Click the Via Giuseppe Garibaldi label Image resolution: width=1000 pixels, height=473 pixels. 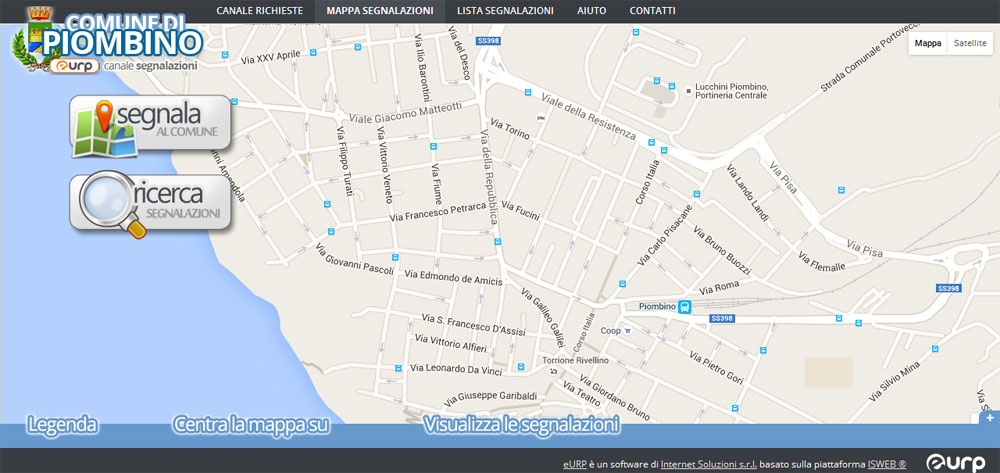coord(491,398)
